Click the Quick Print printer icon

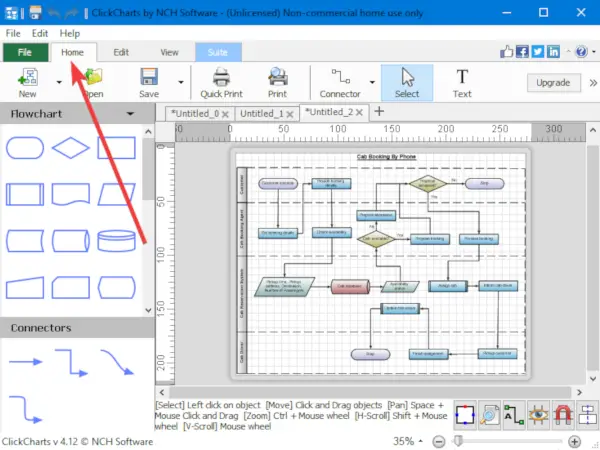pyautogui.click(x=221, y=78)
